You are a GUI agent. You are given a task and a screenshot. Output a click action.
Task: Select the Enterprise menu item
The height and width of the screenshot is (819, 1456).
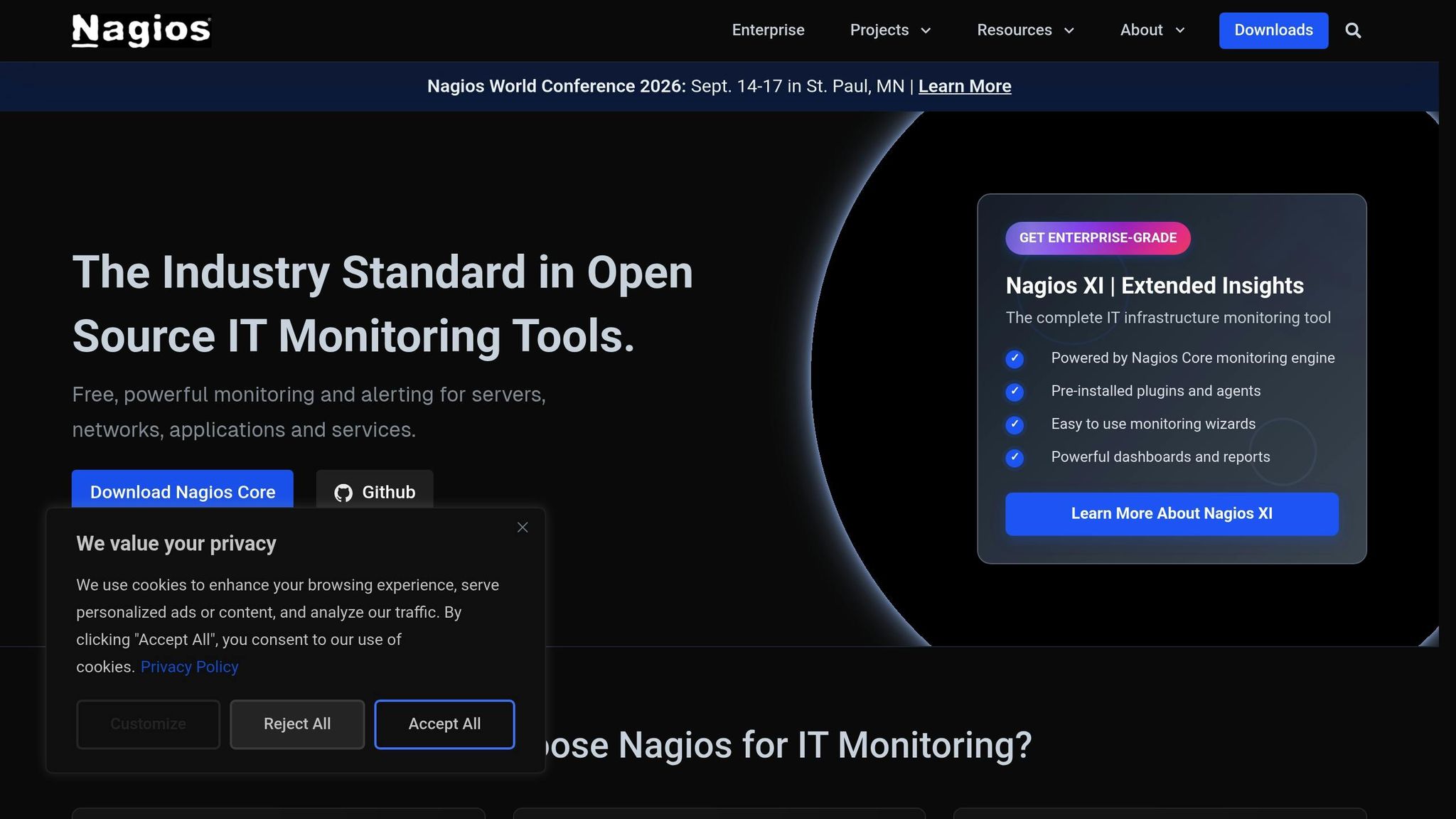pyautogui.click(x=768, y=30)
